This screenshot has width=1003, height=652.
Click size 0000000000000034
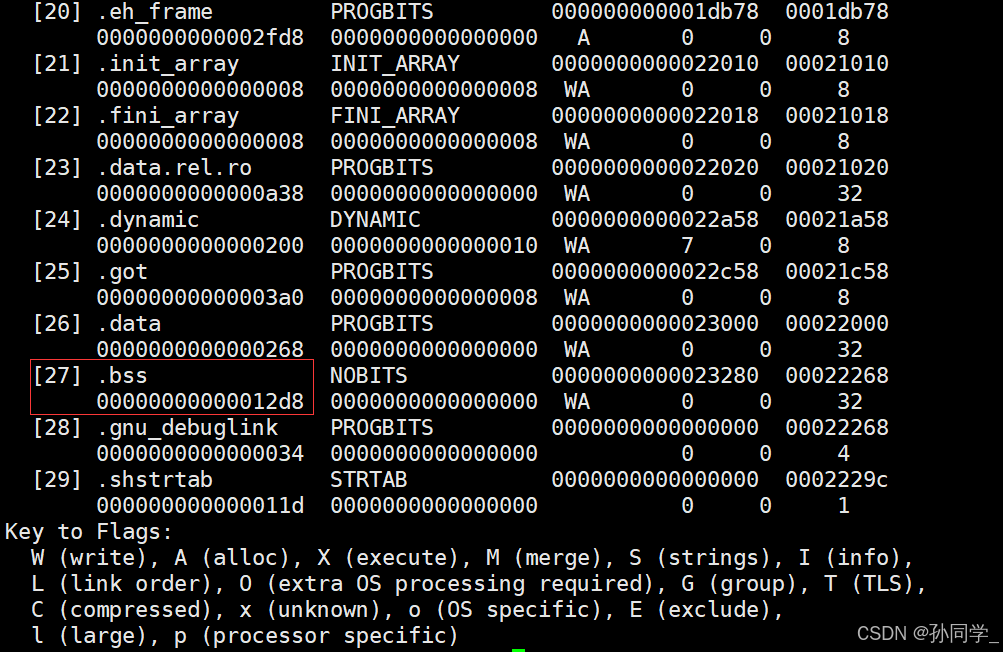200,454
